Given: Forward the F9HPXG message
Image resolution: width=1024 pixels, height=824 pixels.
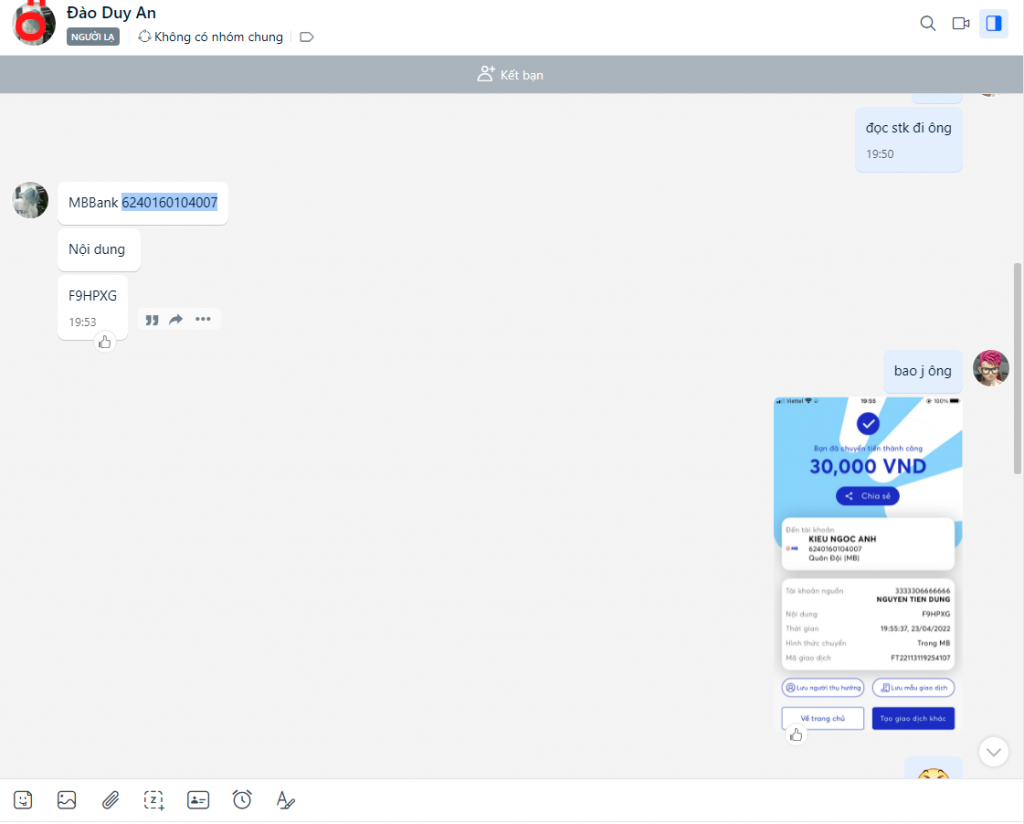Looking at the screenshot, I should [176, 319].
